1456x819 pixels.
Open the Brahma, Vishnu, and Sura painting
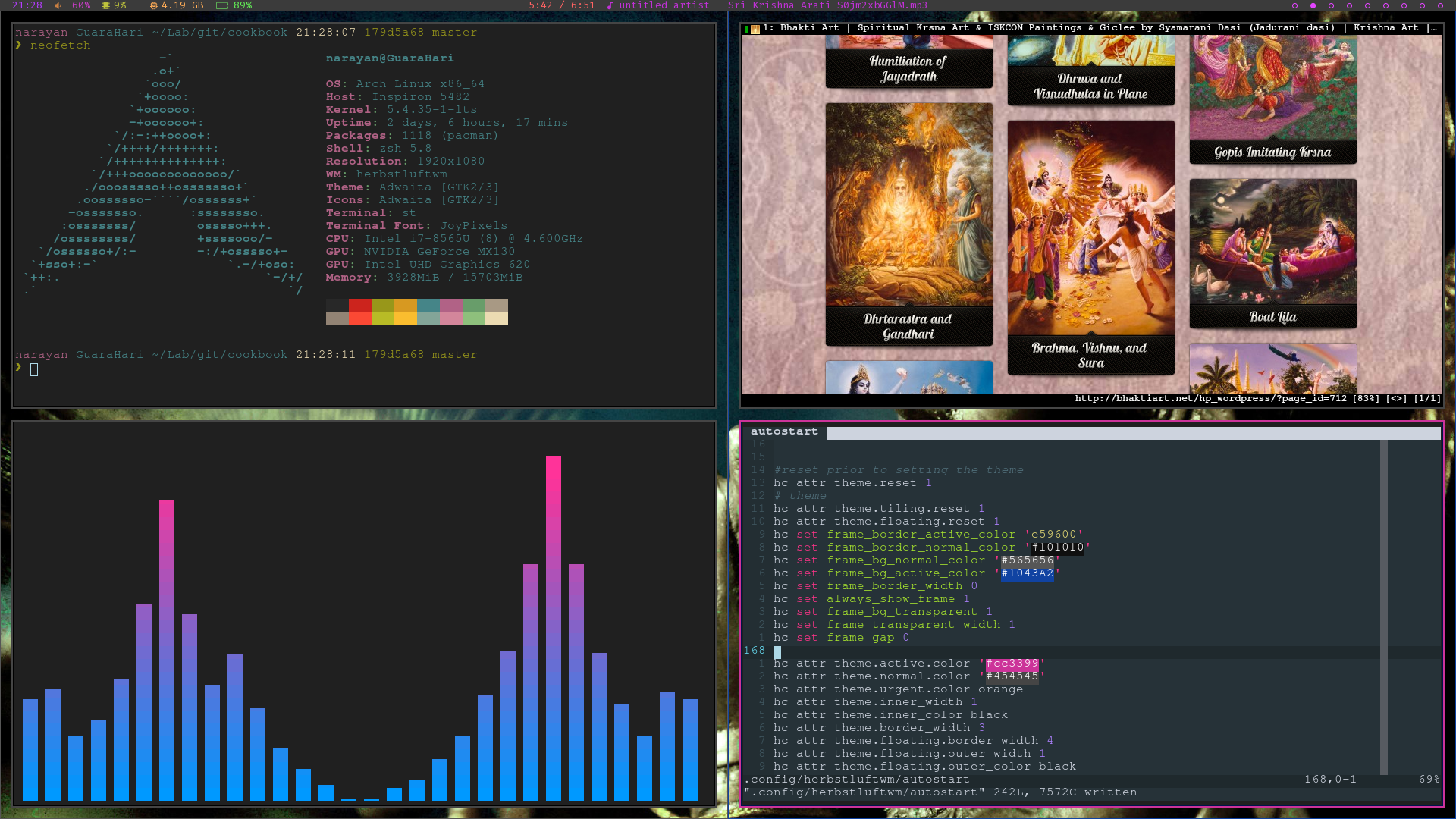[x=1090, y=227]
